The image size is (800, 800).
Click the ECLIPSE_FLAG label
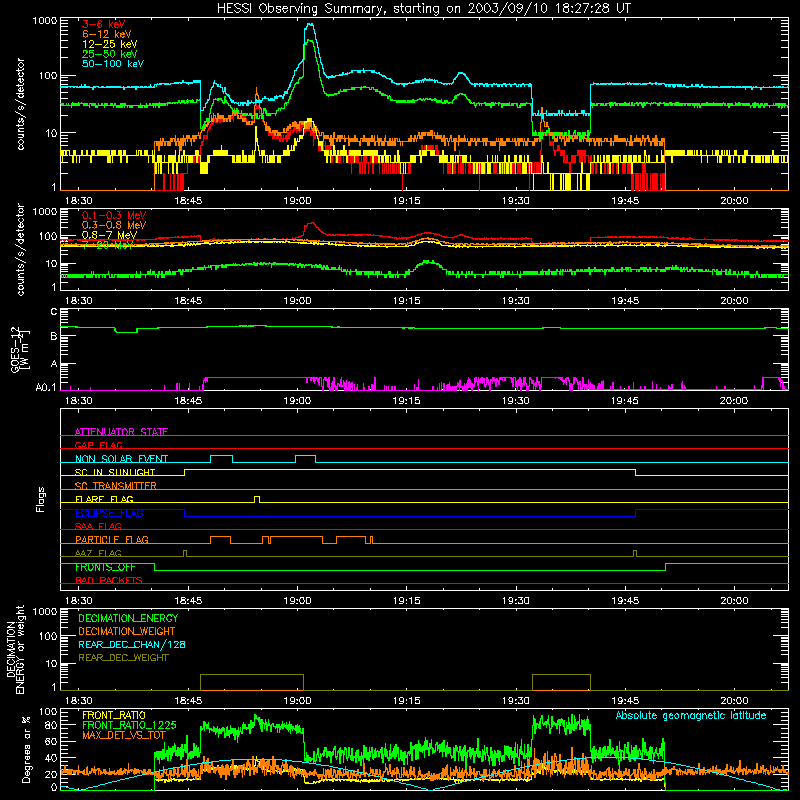click(x=109, y=513)
